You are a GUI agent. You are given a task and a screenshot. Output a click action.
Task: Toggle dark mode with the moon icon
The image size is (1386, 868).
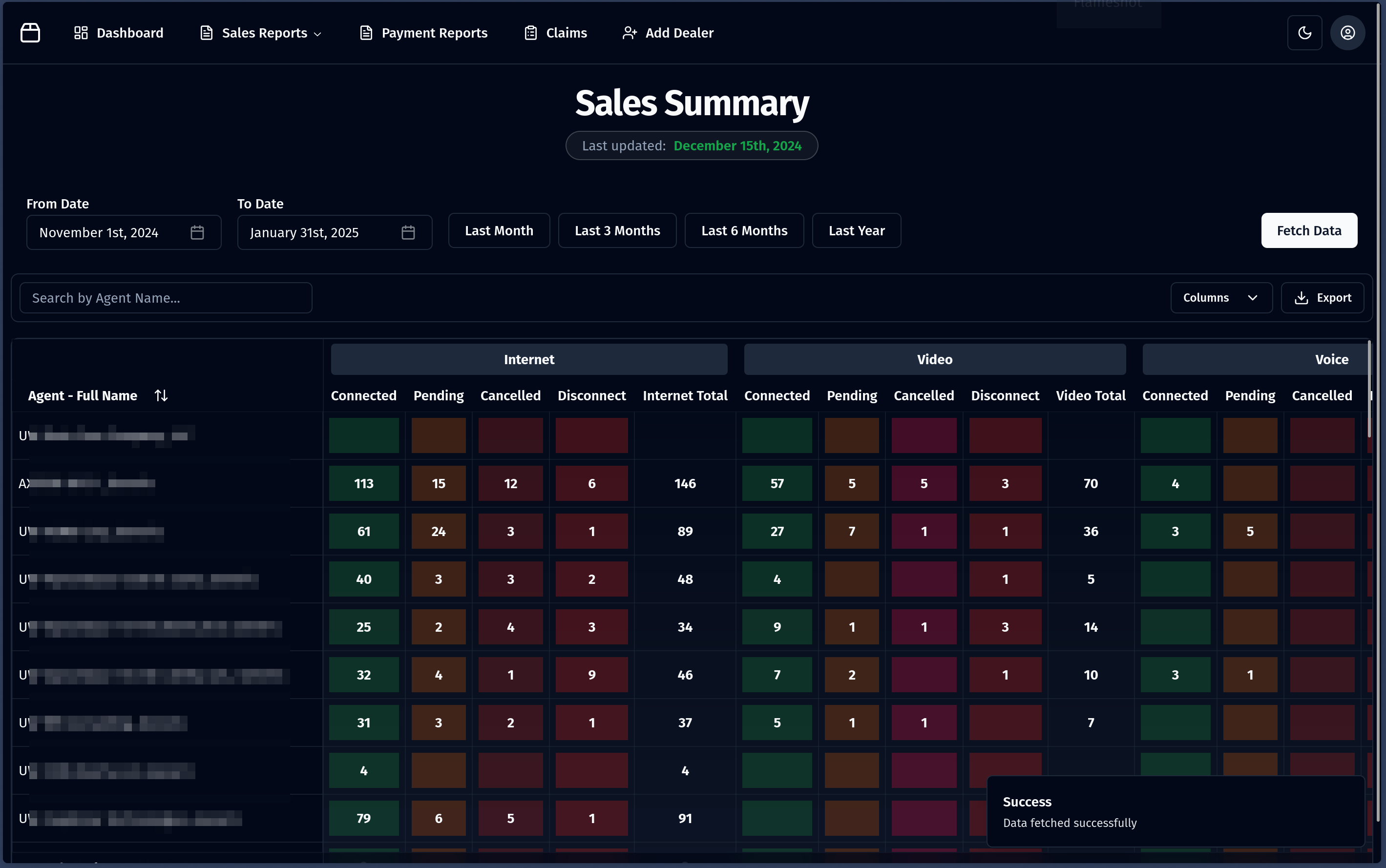[1304, 32]
